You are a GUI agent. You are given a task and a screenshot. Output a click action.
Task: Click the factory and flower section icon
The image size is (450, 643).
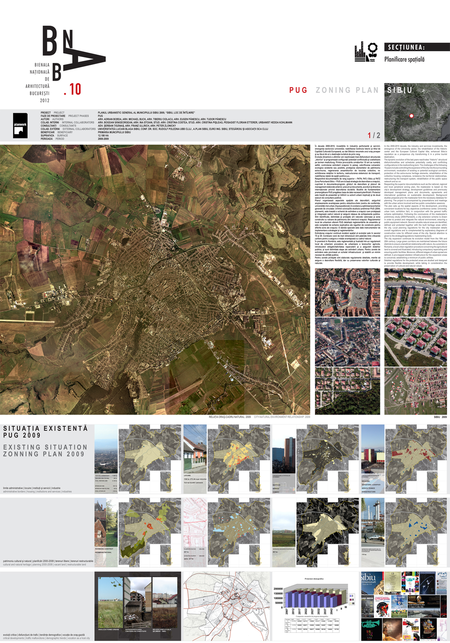pos(366,52)
